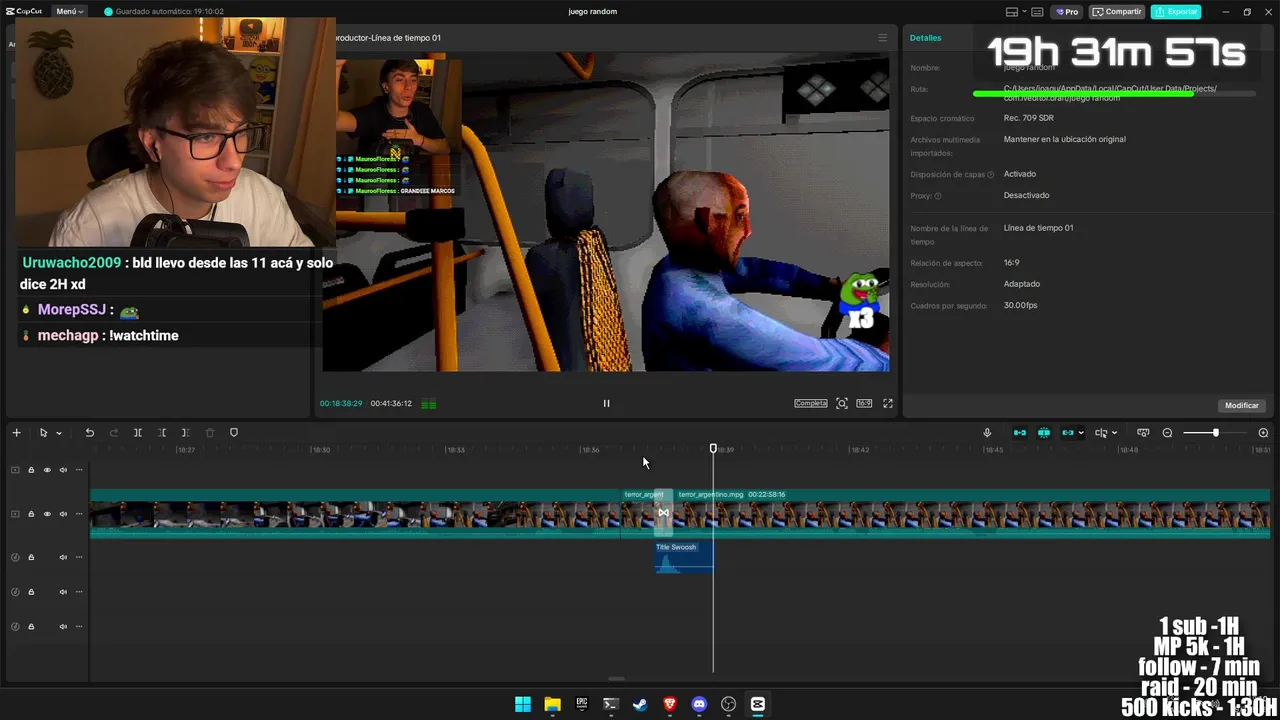Select the Title Swoosh audio clip
Viewport: 1280px width, 720px height.
[684, 557]
